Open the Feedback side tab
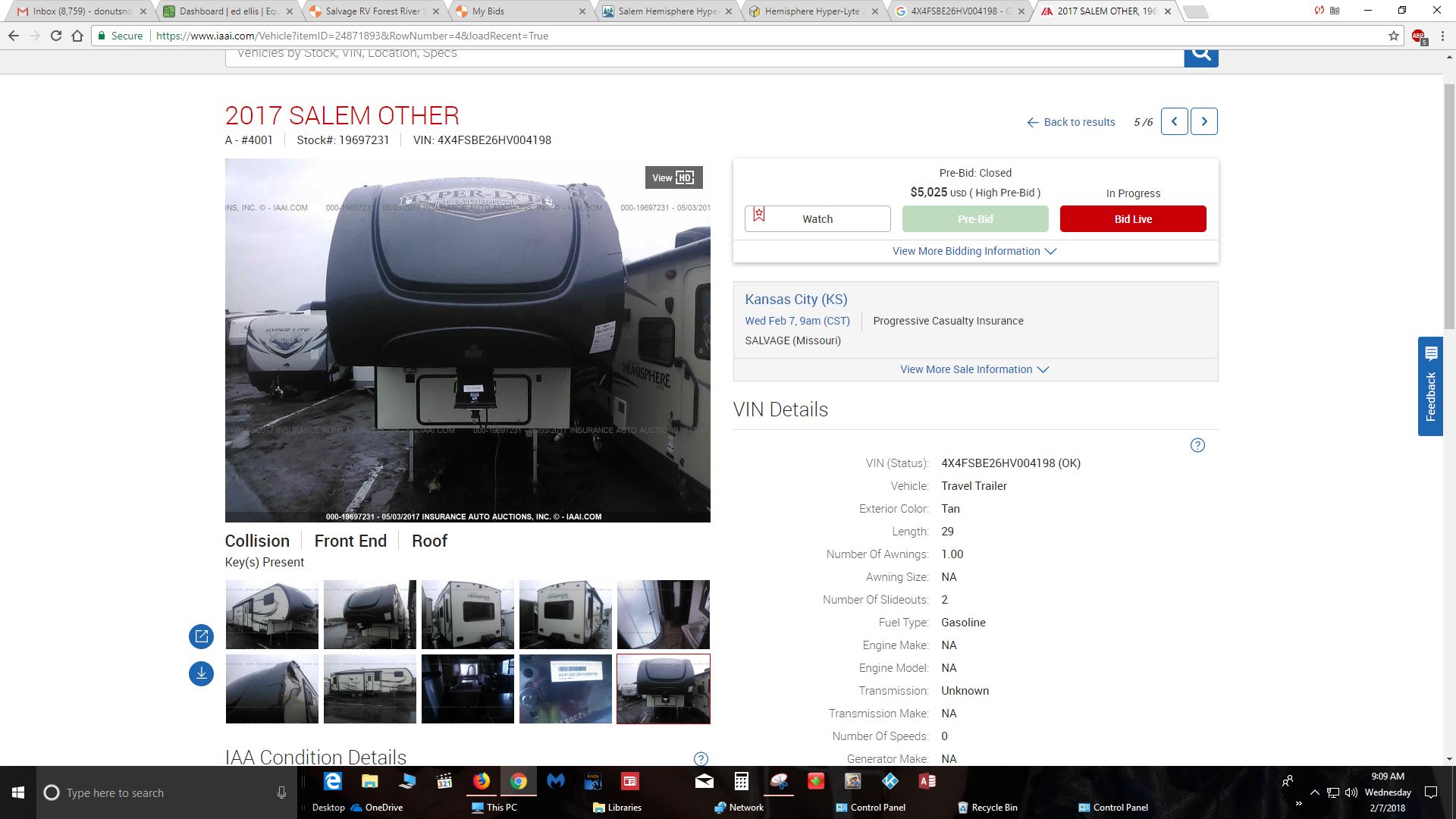 tap(1430, 386)
